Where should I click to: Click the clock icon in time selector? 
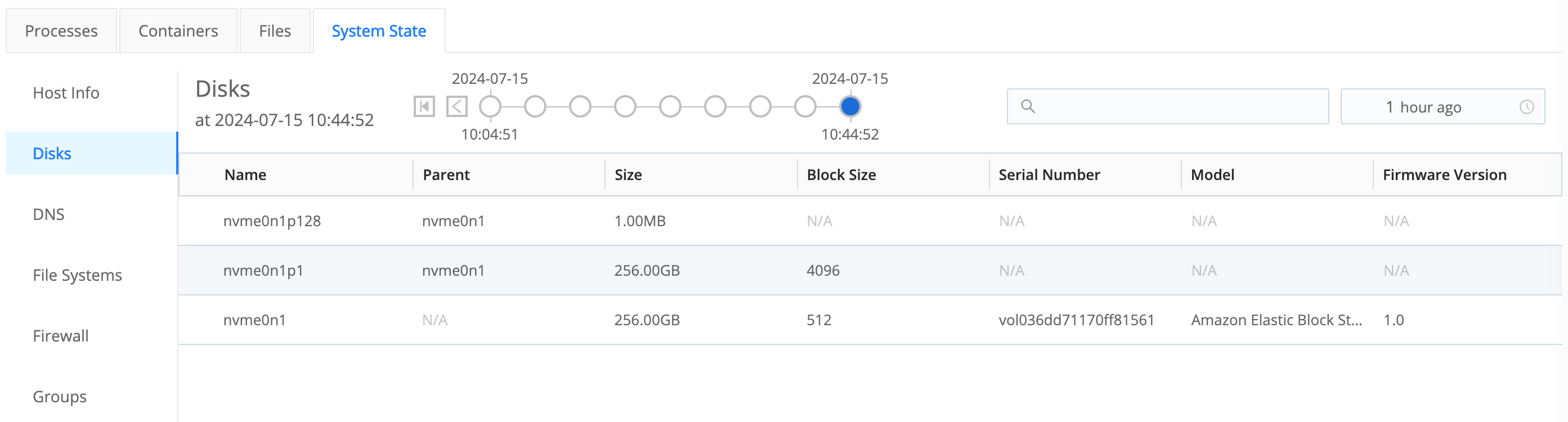[1526, 107]
